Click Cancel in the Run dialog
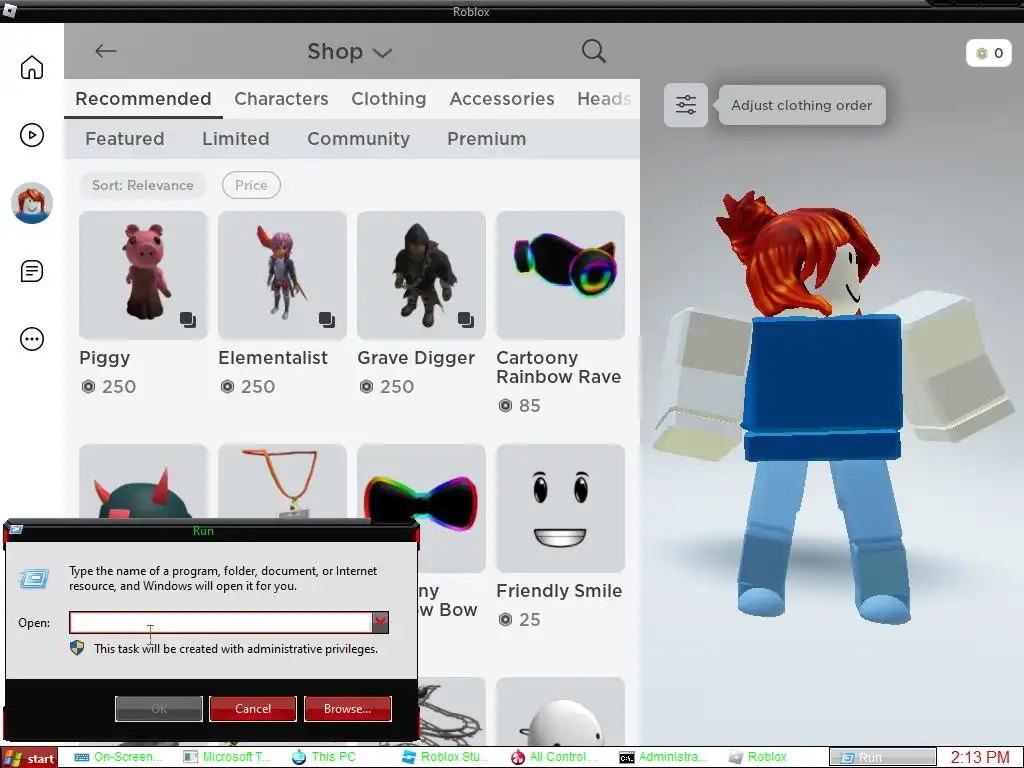The width and height of the screenshot is (1024, 768). click(x=253, y=709)
